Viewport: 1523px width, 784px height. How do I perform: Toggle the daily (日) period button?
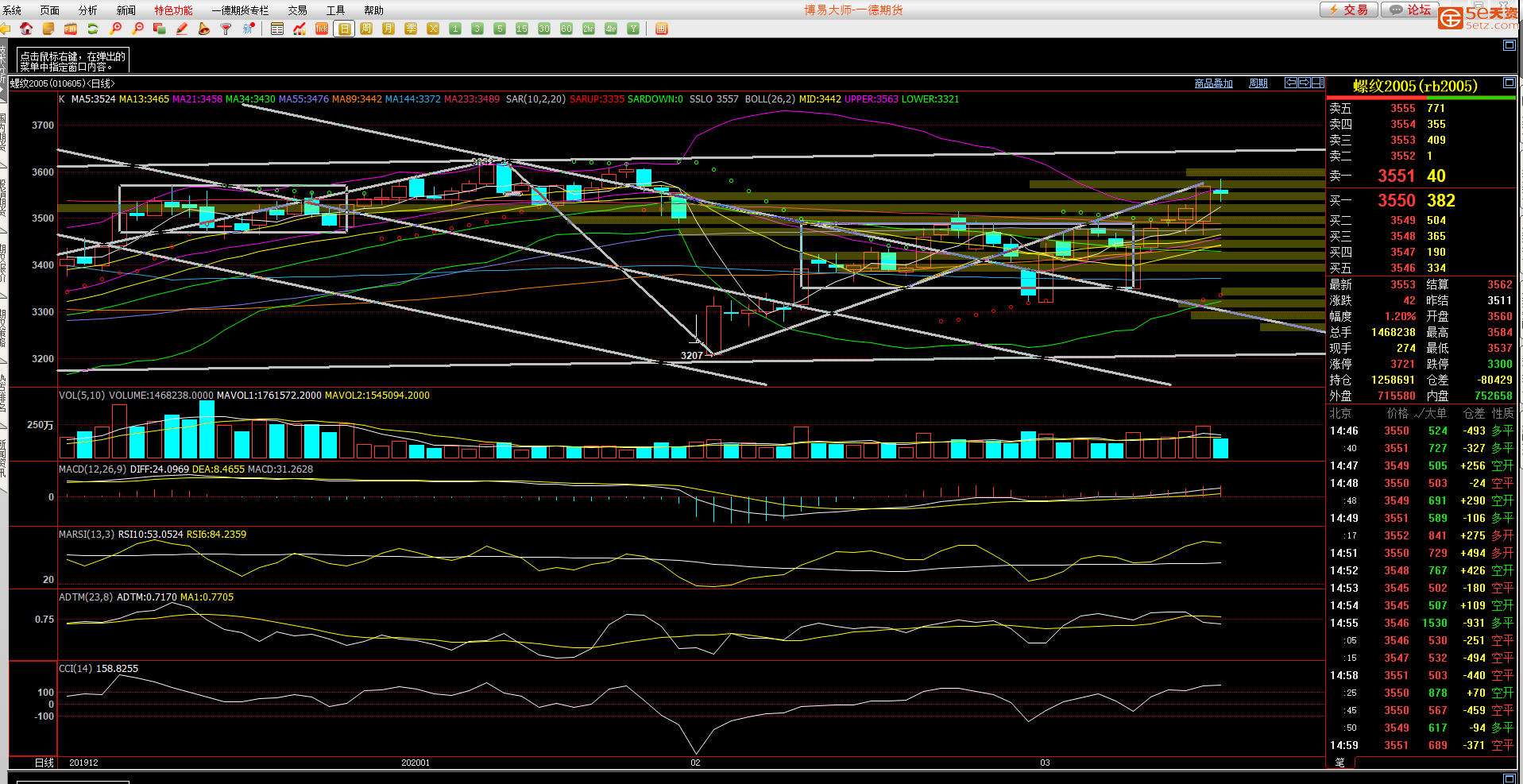[x=344, y=29]
